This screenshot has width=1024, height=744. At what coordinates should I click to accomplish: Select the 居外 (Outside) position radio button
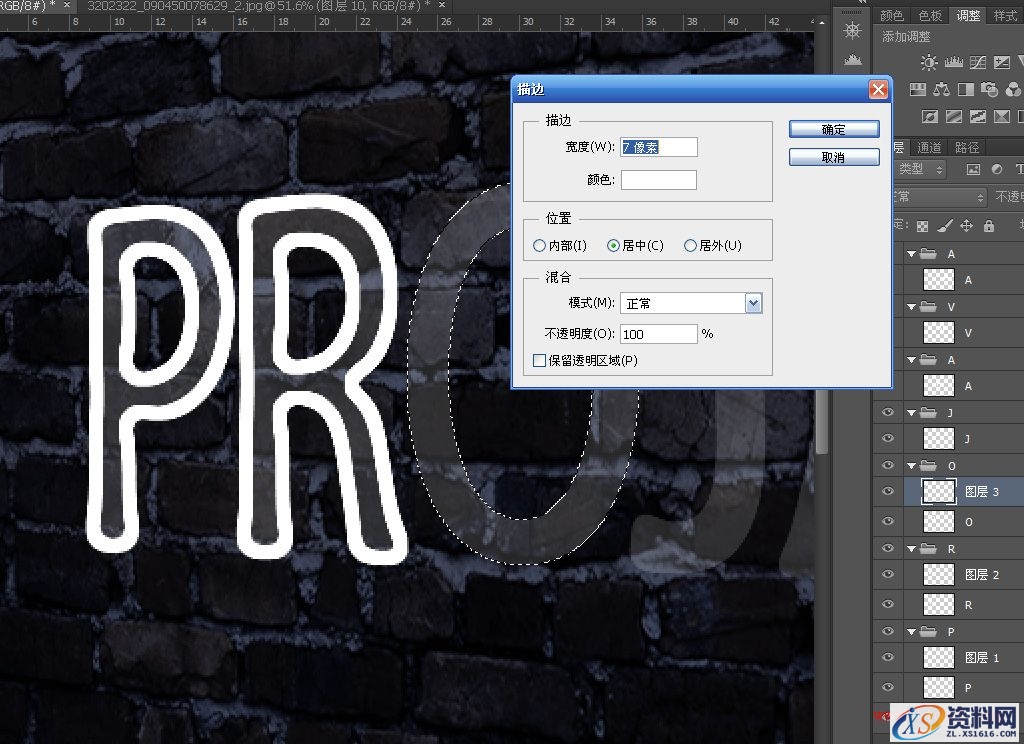pyautogui.click(x=690, y=246)
